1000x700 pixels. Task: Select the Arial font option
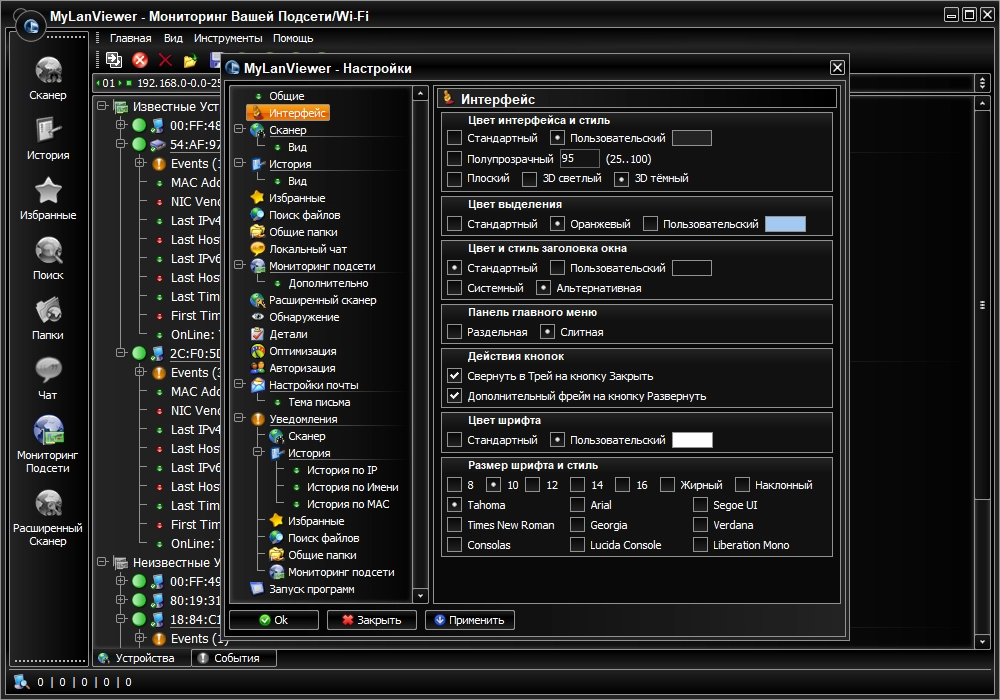(x=578, y=505)
